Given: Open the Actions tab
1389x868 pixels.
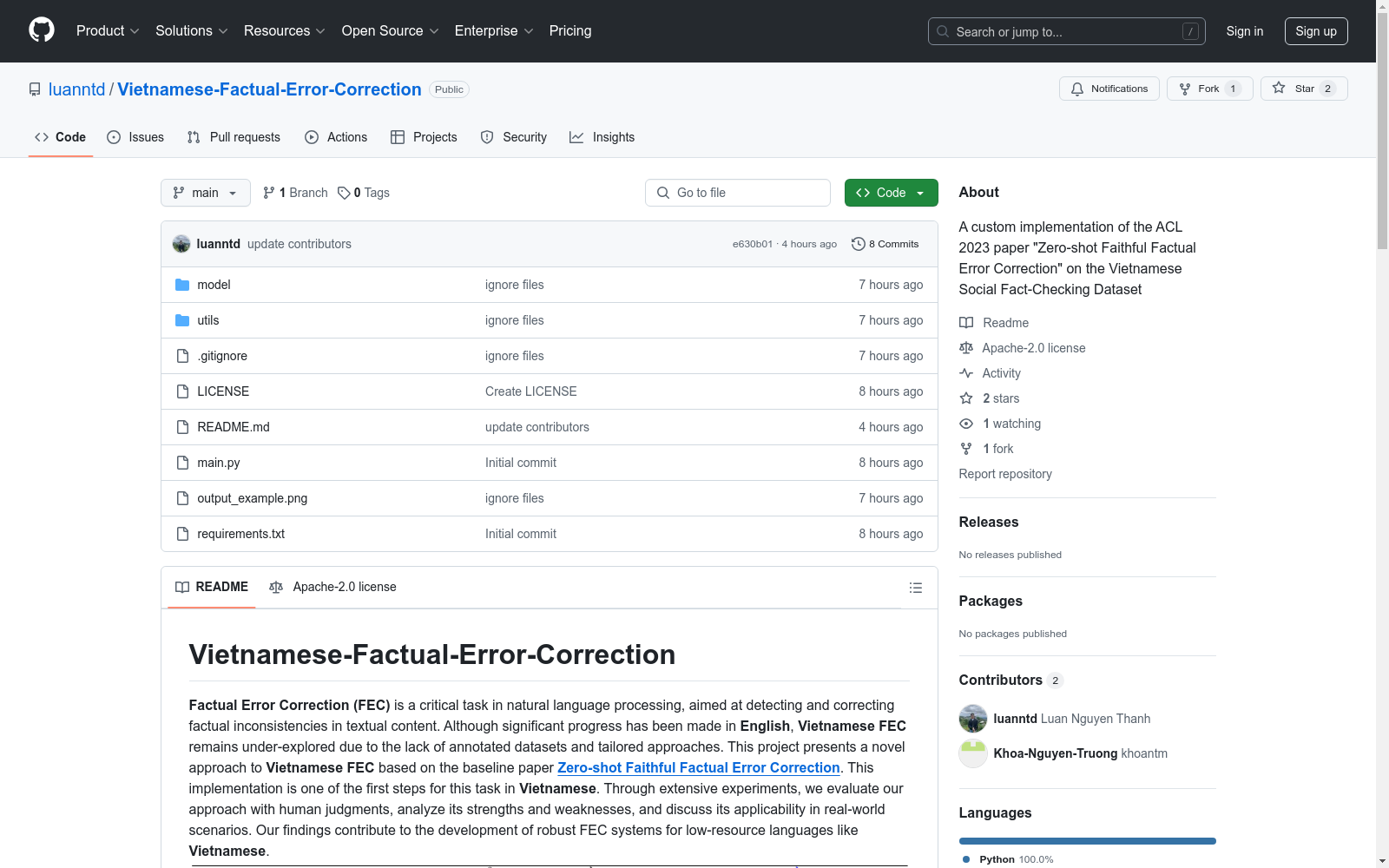Looking at the screenshot, I should (x=336, y=137).
